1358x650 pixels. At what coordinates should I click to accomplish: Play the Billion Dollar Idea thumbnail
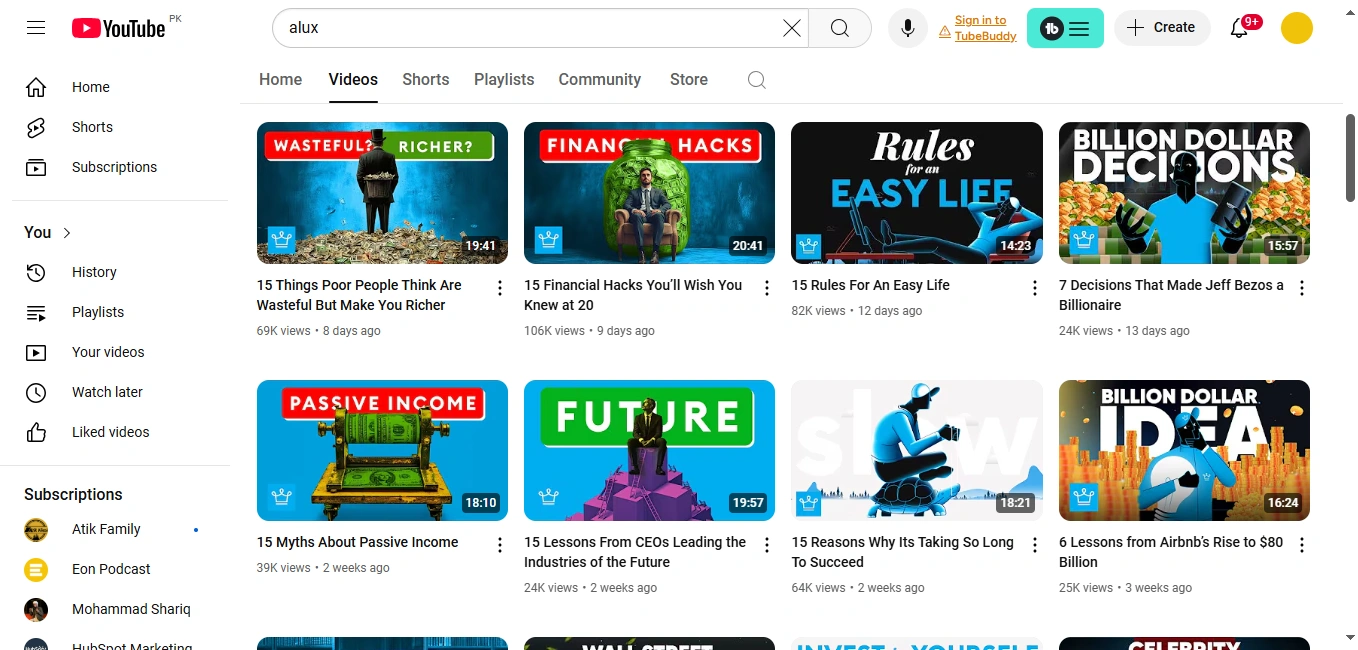1184,450
